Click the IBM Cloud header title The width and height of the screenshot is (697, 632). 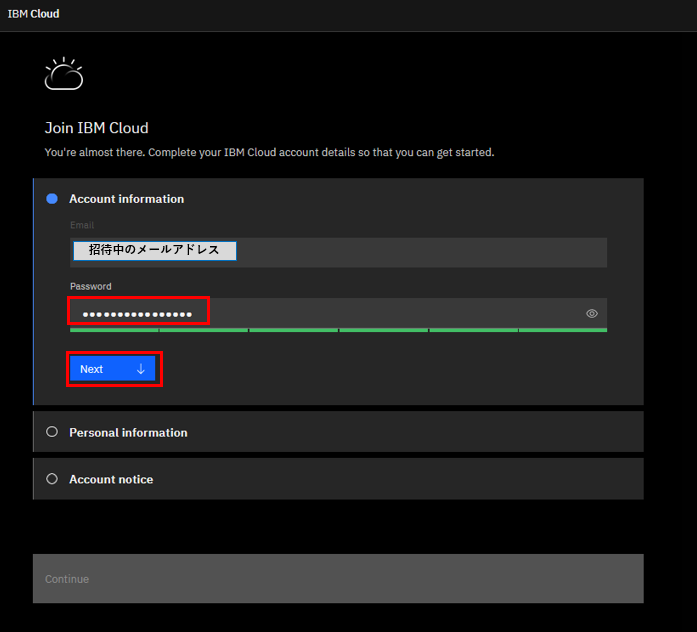[x=33, y=14]
